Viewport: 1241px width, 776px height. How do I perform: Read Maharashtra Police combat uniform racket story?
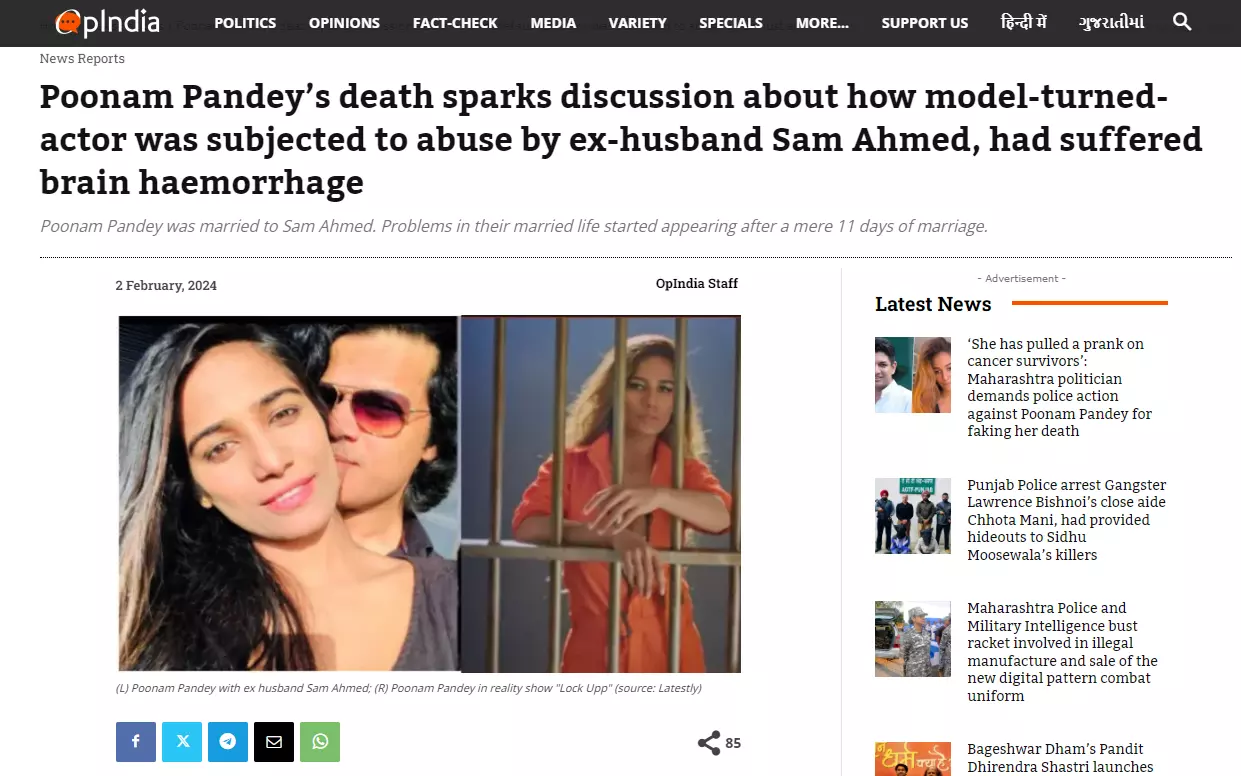pyautogui.click(x=1062, y=652)
